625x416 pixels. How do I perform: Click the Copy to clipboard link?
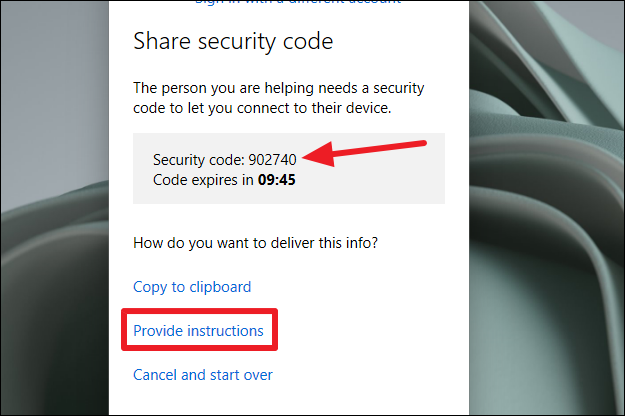(x=192, y=287)
